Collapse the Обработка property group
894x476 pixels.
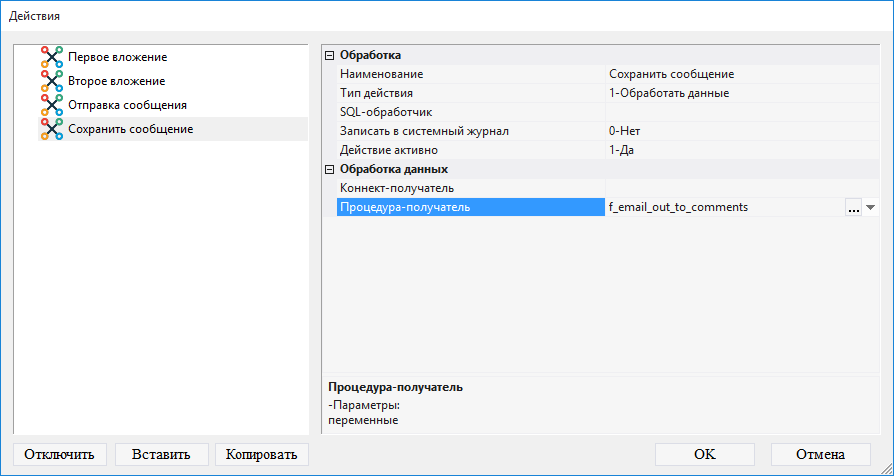click(x=330, y=55)
